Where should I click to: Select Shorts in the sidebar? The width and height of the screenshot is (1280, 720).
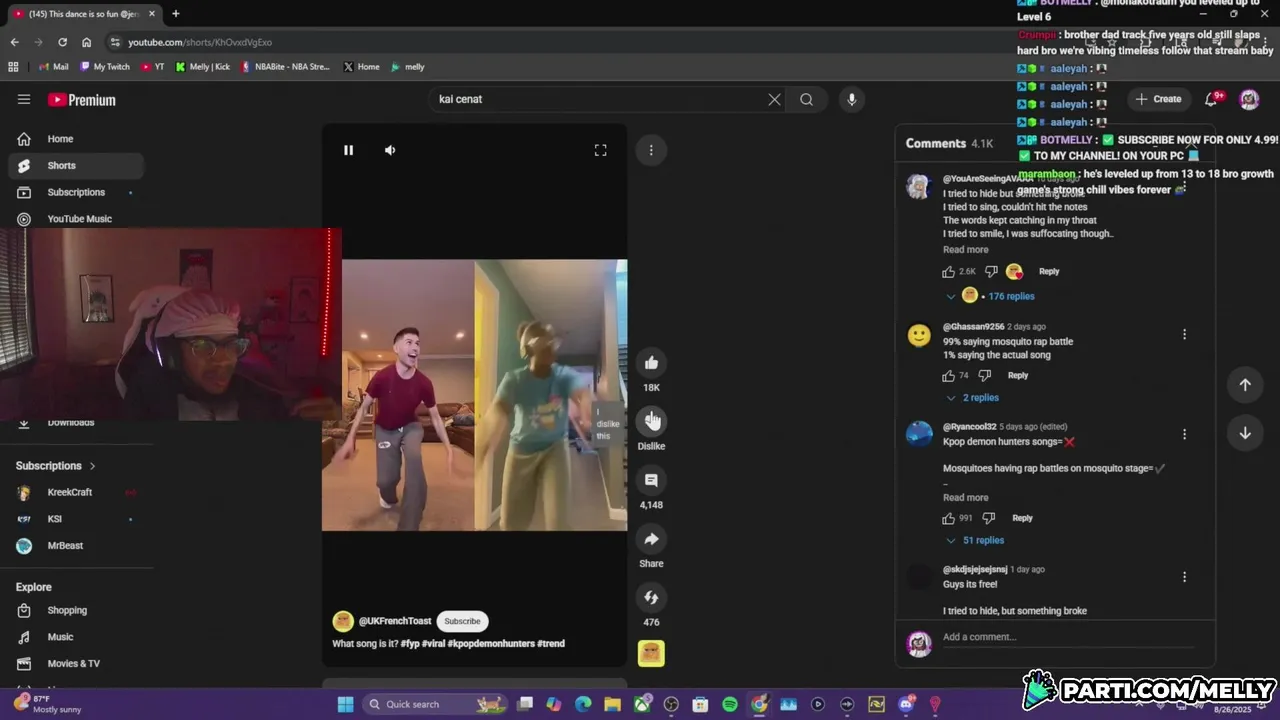(x=76, y=166)
